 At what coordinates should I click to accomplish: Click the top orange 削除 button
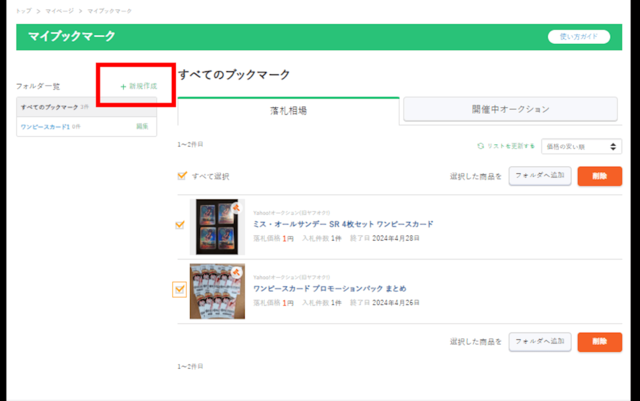click(599, 175)
